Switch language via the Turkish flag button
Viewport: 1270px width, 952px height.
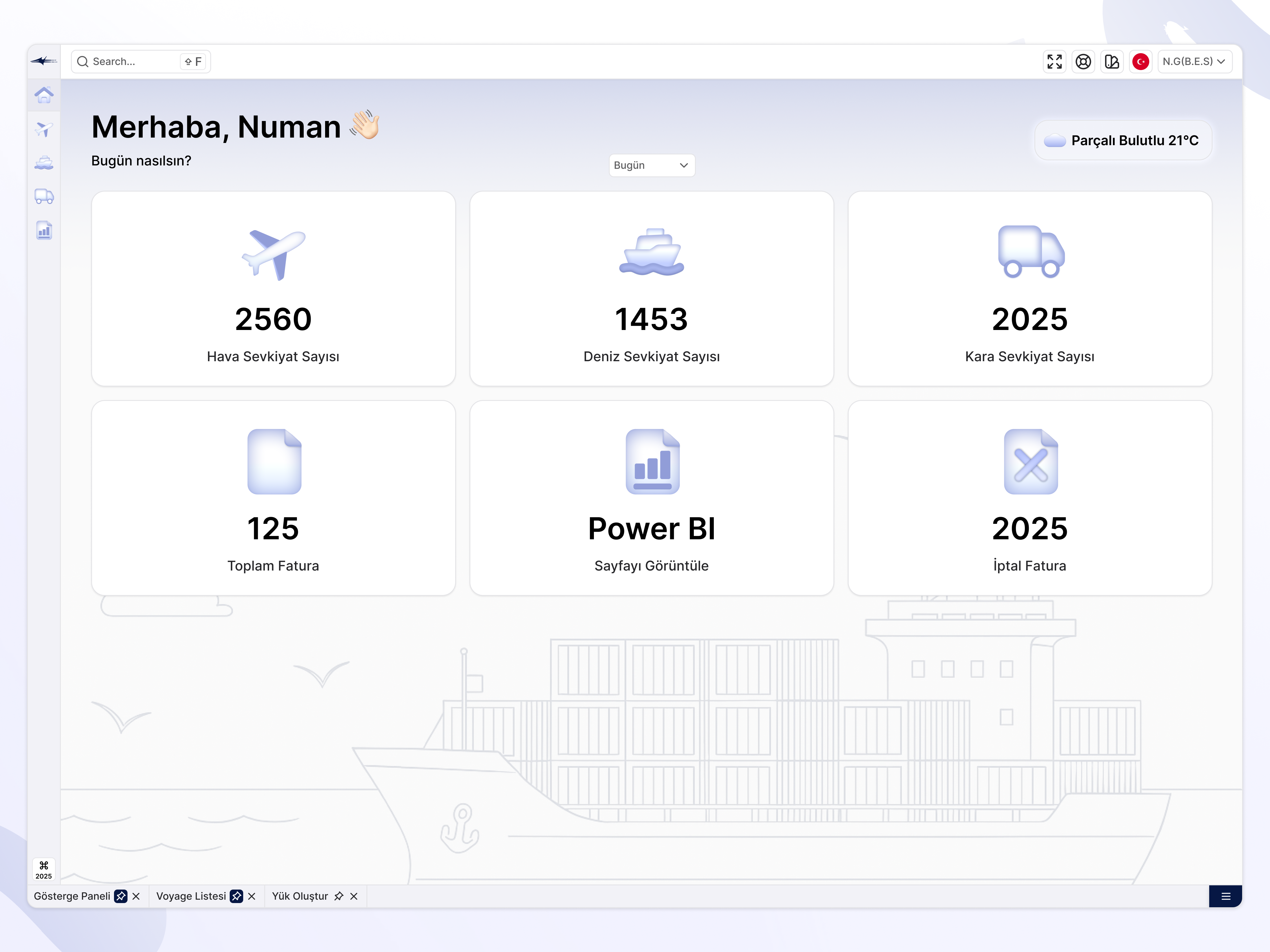point(1140,61)
